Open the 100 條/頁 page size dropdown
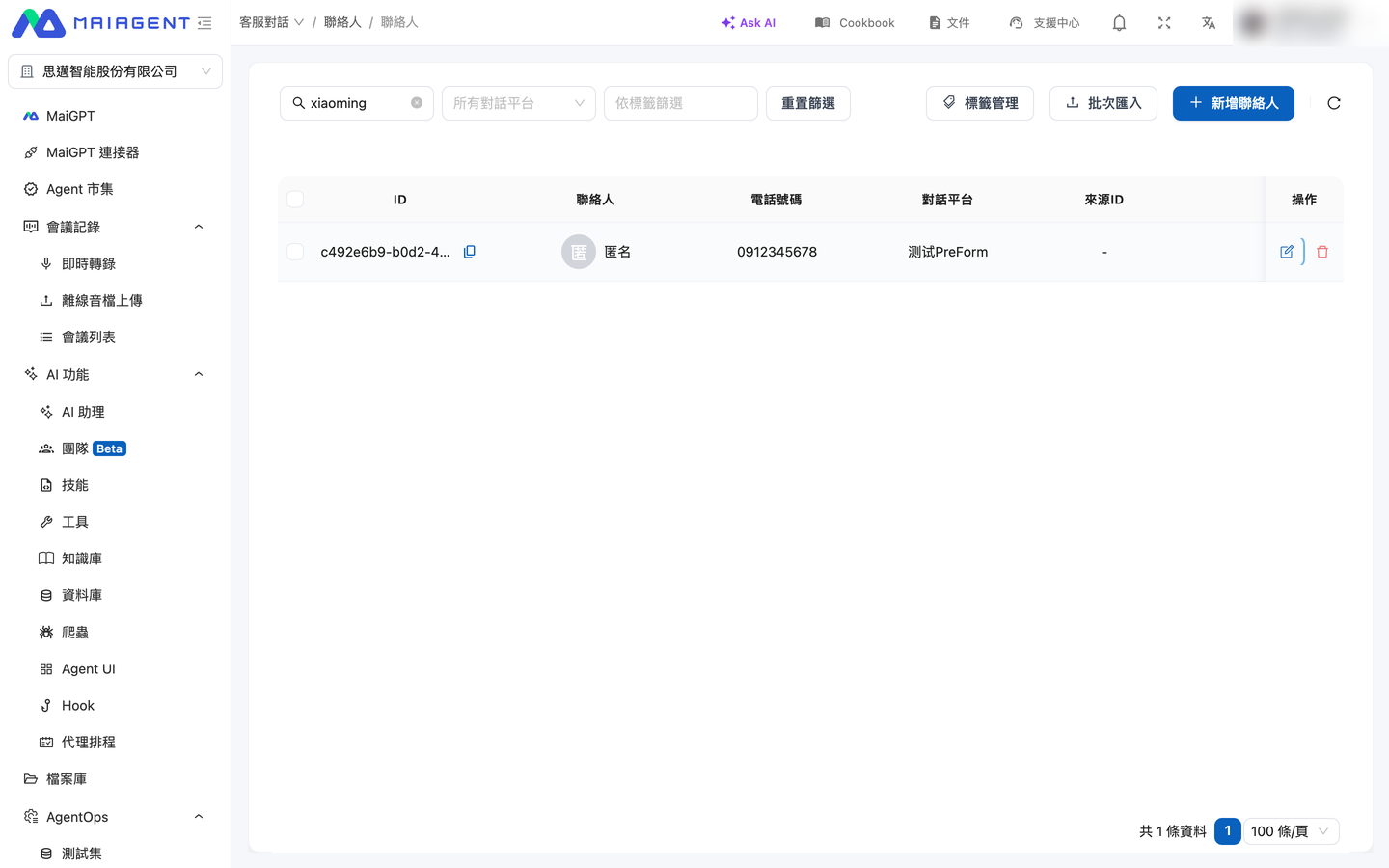The height and width of the screenshot is (868, 1389). tap(1292, 831)
